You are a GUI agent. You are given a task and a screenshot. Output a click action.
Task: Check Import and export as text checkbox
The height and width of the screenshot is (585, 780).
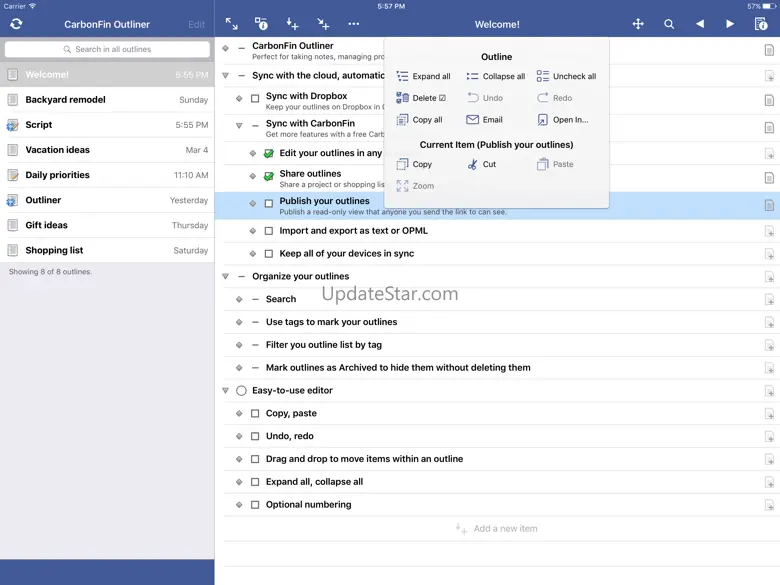269,231
